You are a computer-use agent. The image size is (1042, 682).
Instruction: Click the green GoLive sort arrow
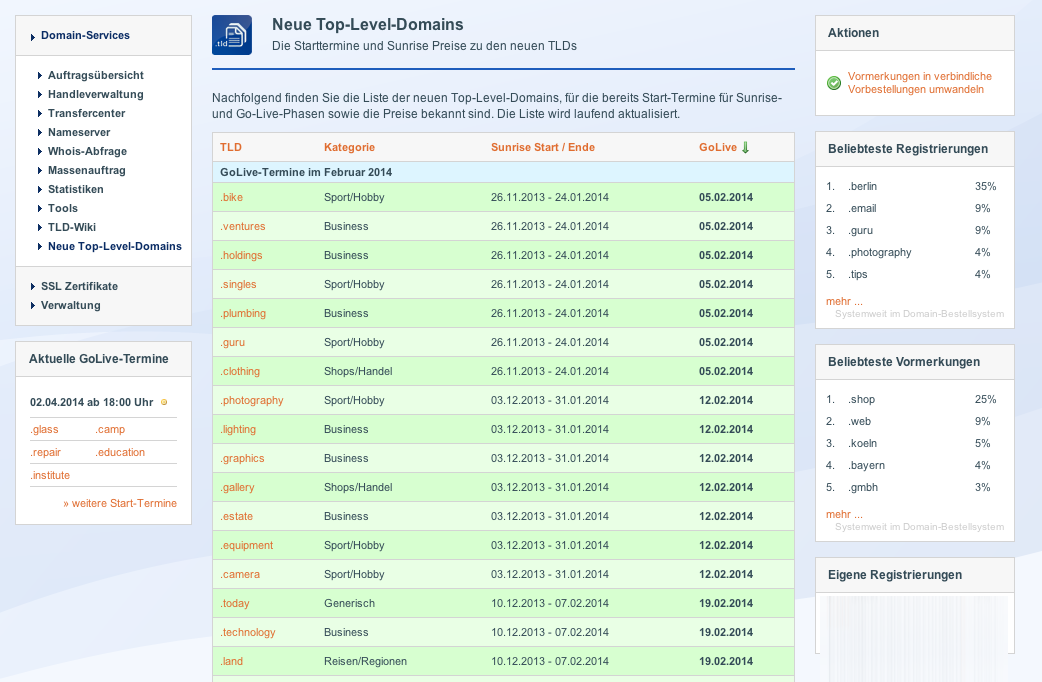pyautogui.click(x=745, y=148)
